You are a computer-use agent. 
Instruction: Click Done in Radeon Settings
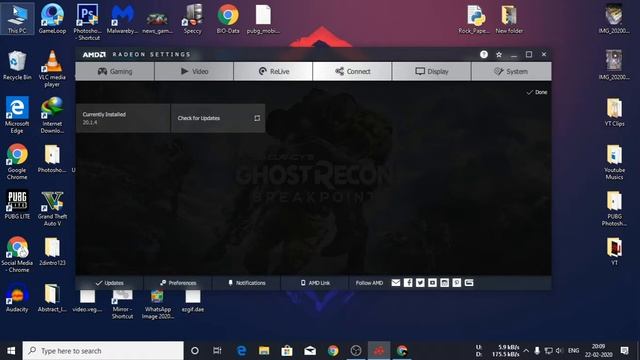point(537,92)
